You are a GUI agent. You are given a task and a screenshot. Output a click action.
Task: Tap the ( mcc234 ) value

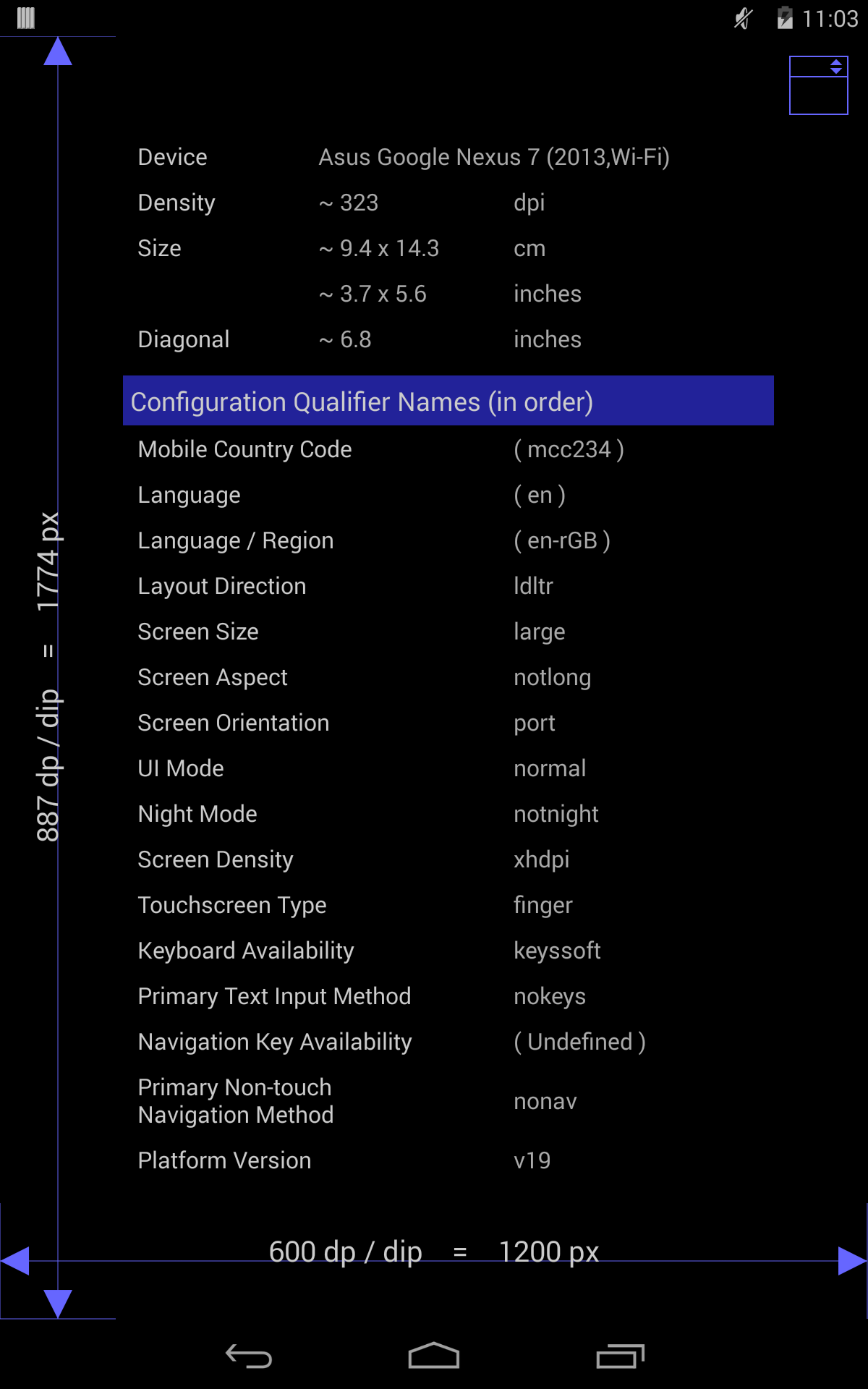[569, 449]
